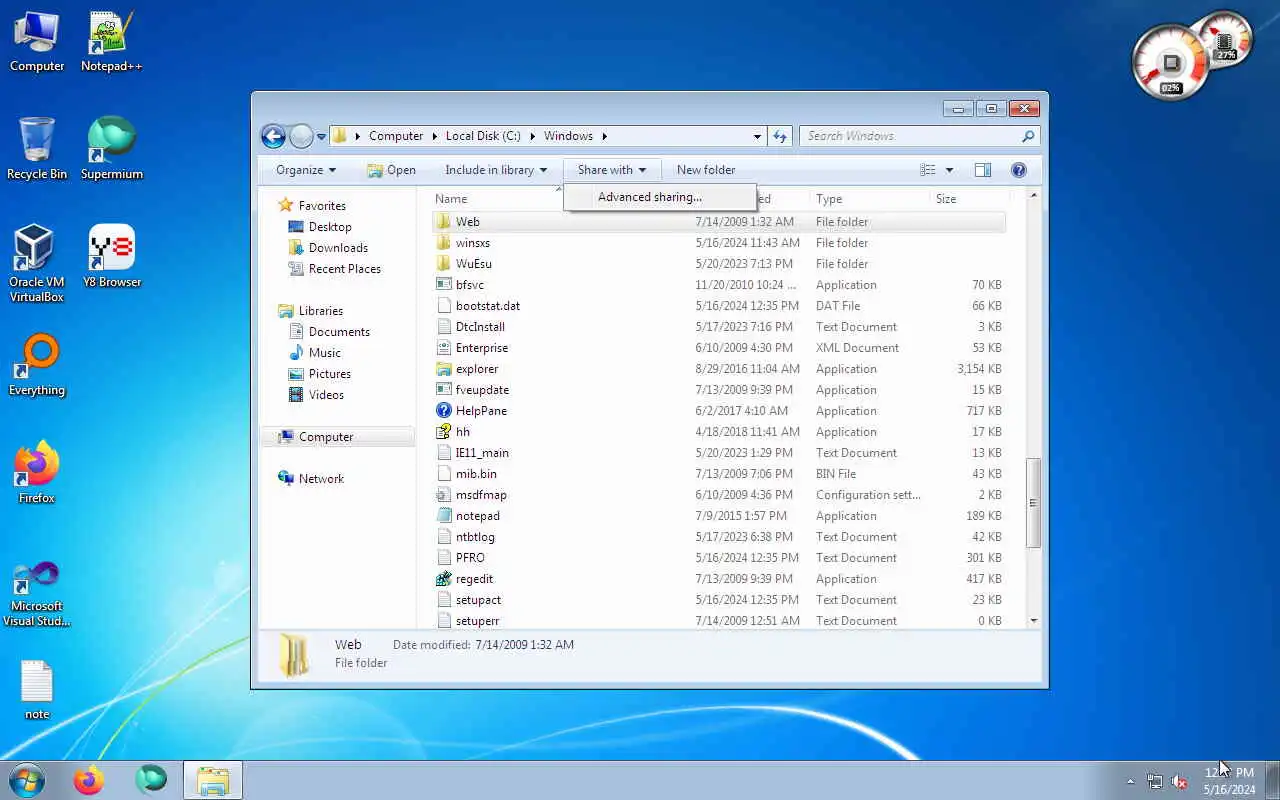Open the Help question mark icon

[x=1019, y=170]
